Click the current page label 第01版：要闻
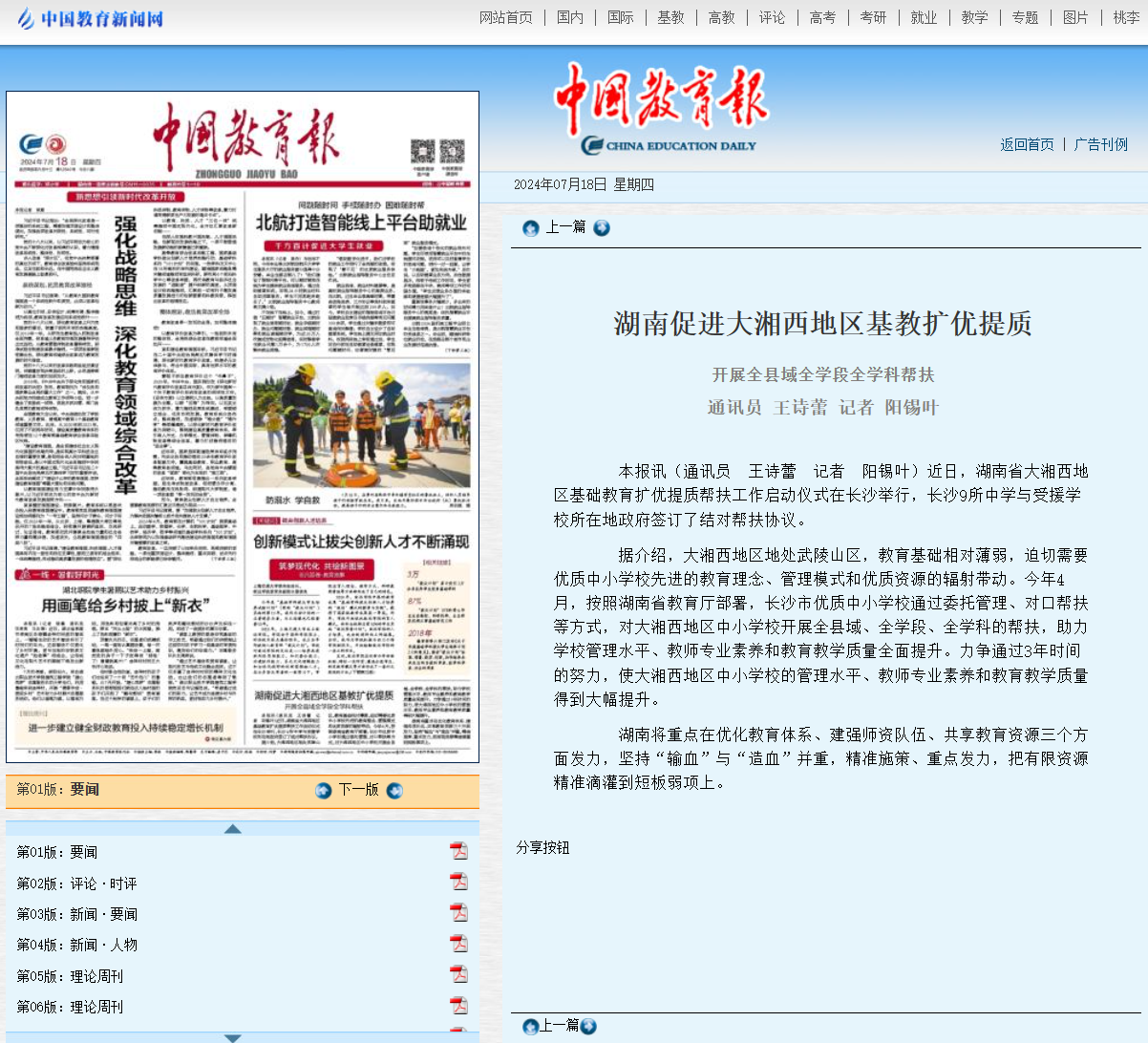This screenshot has width=1148, height=1043. (x=57, y=789)
